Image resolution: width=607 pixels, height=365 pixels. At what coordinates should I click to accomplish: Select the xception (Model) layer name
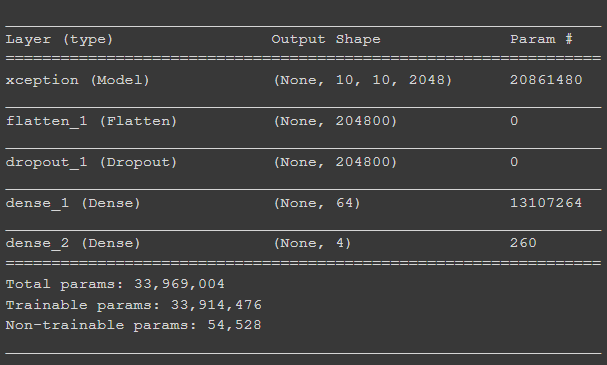(77, 81)
